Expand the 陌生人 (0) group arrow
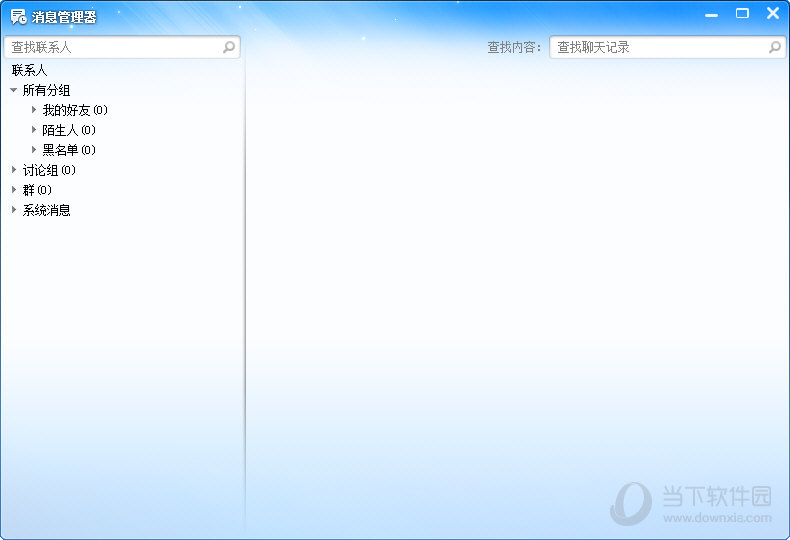 [34, 130]
